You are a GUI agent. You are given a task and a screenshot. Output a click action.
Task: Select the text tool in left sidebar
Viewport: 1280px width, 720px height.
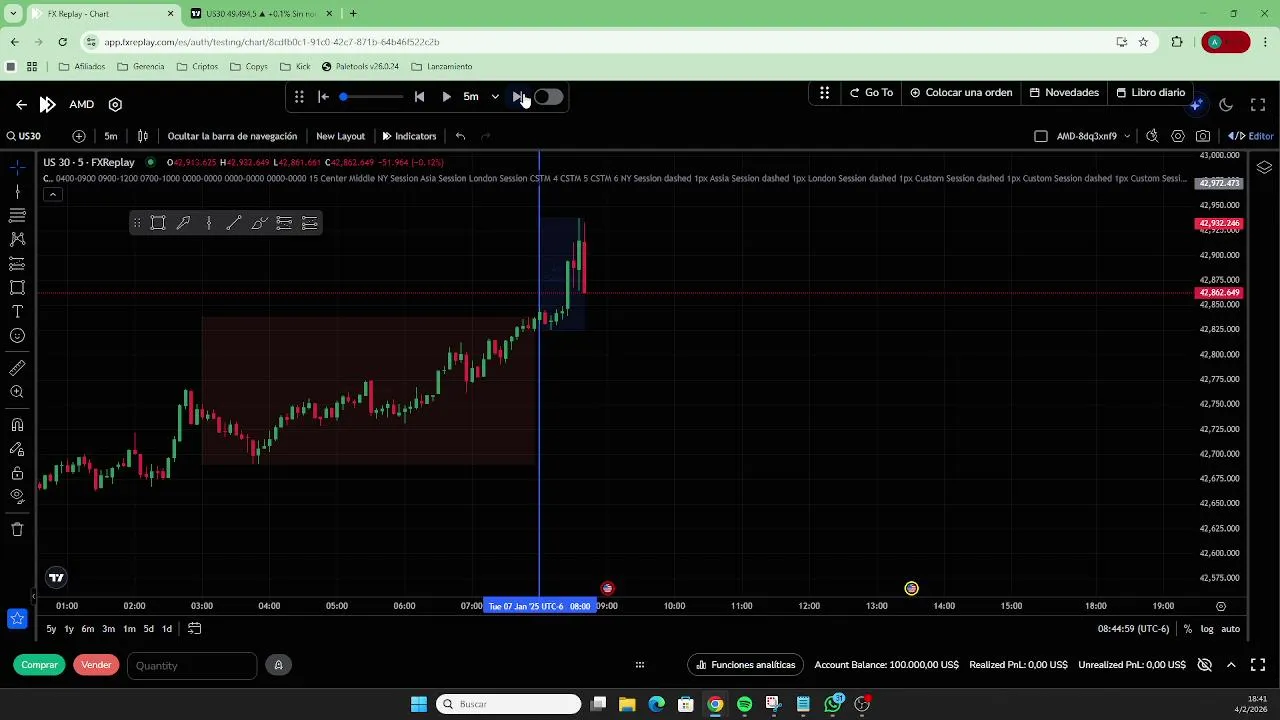pos(17,312)
